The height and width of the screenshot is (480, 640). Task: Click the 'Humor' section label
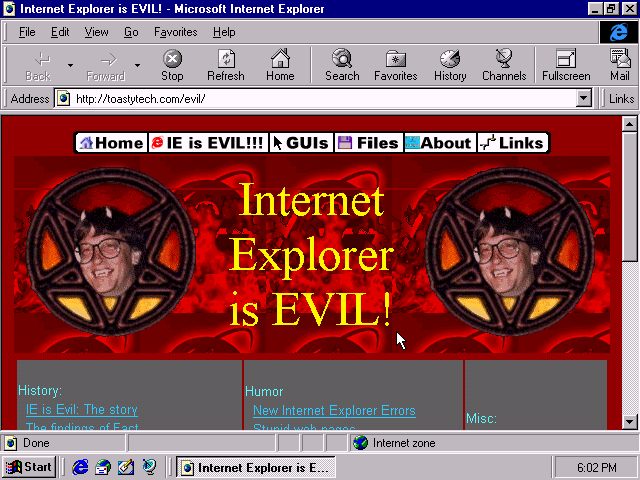(264, 391)
